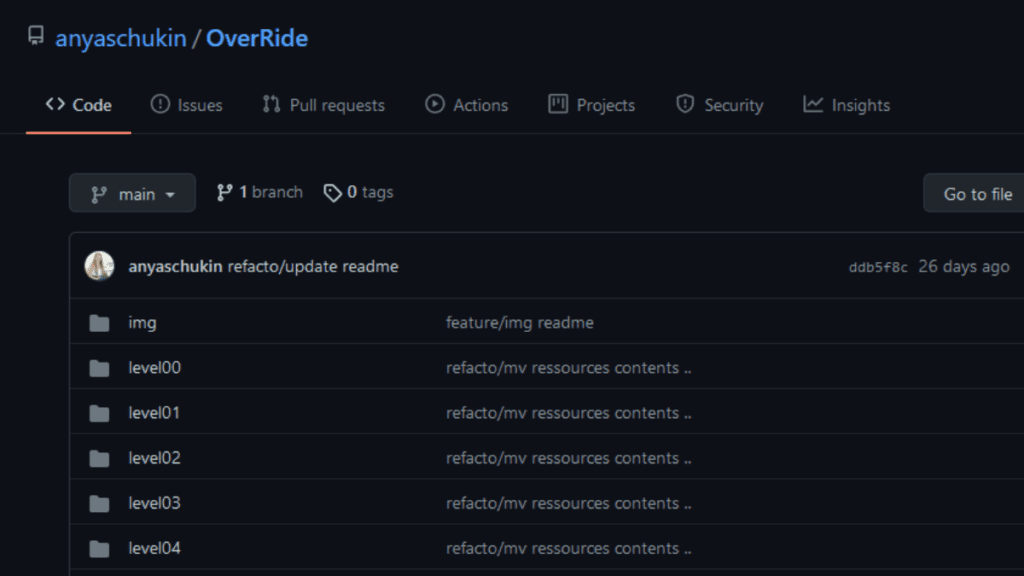Expand the main branch dropdown
Screen dimensions: 1024x576
pos(133,193)
